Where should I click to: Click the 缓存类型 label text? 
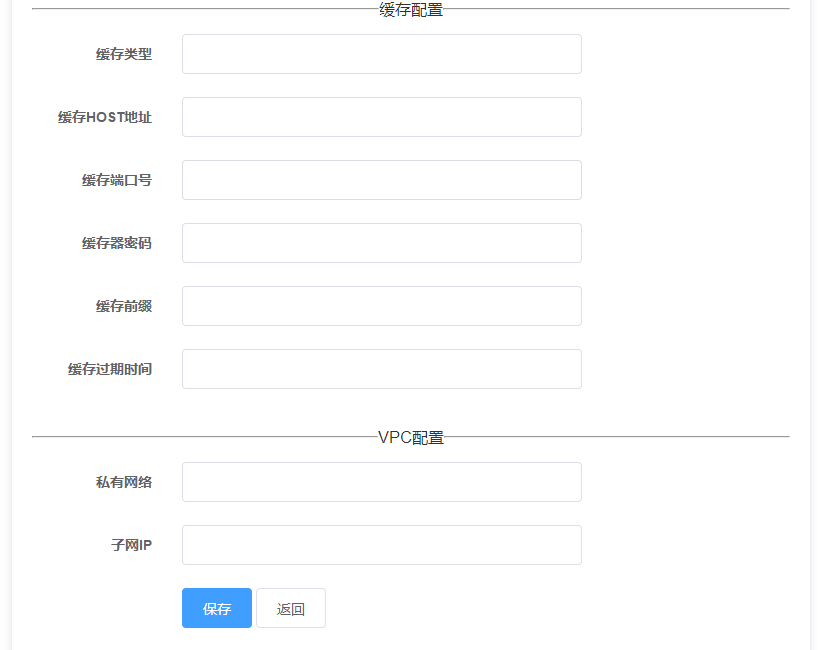(x=124, y=54)
